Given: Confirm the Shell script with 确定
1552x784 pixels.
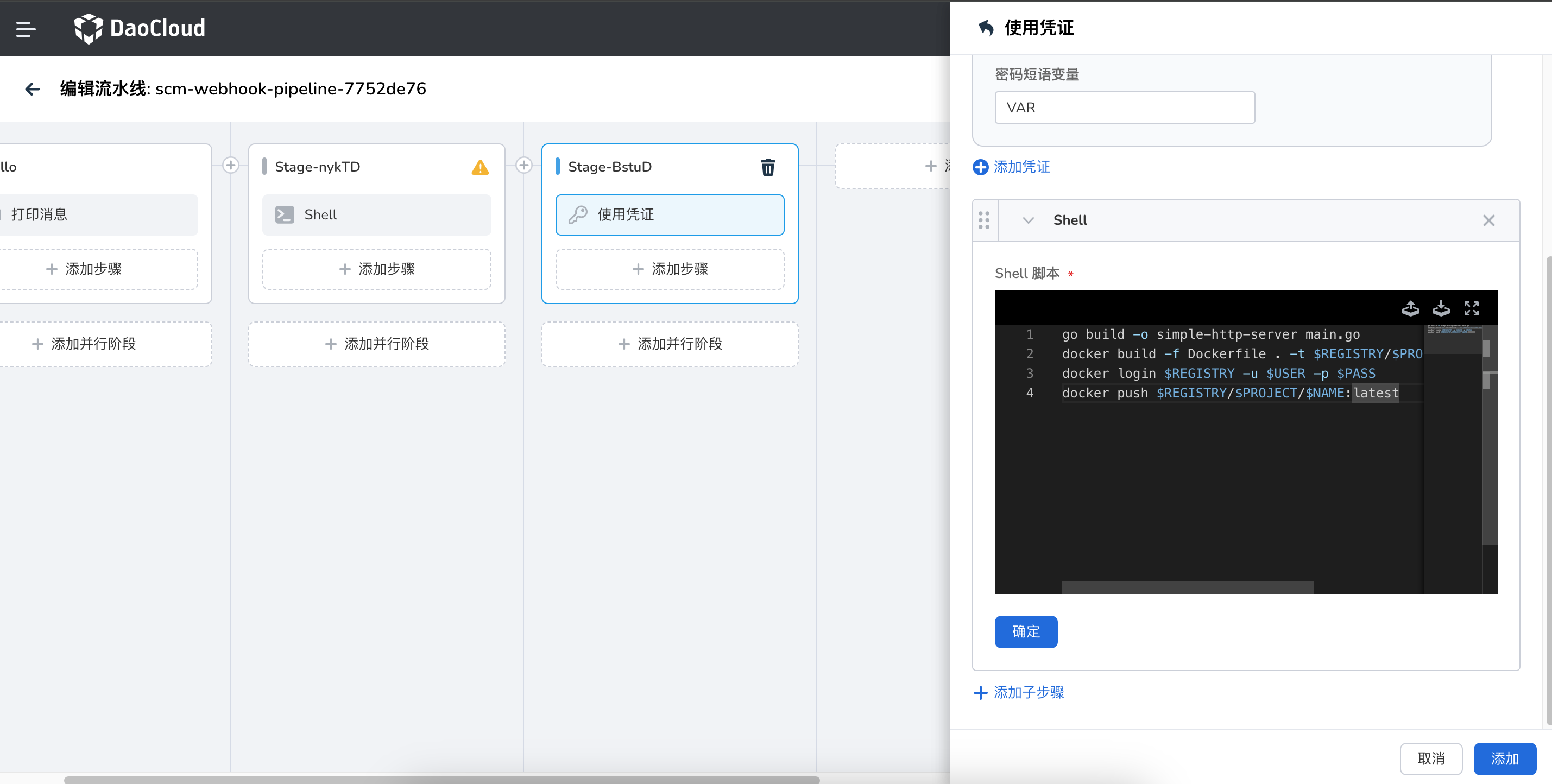Looking at the screenshot, I should click(x=1026, y=631).
